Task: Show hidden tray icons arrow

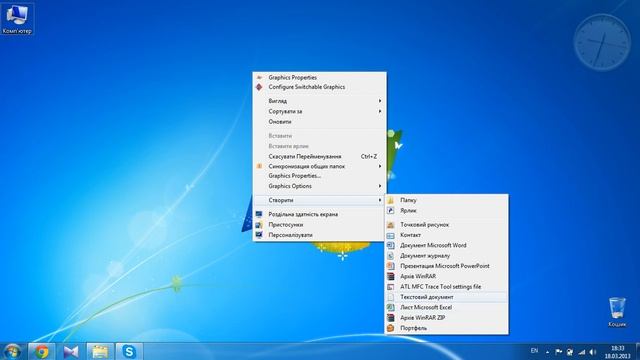Action: click(x=547, y=352)
